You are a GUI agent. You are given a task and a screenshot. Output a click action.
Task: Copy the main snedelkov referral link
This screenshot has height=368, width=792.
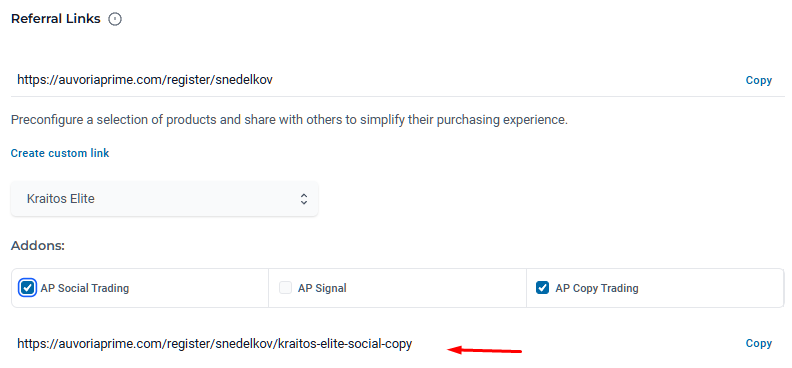click(x=759, y=80)
